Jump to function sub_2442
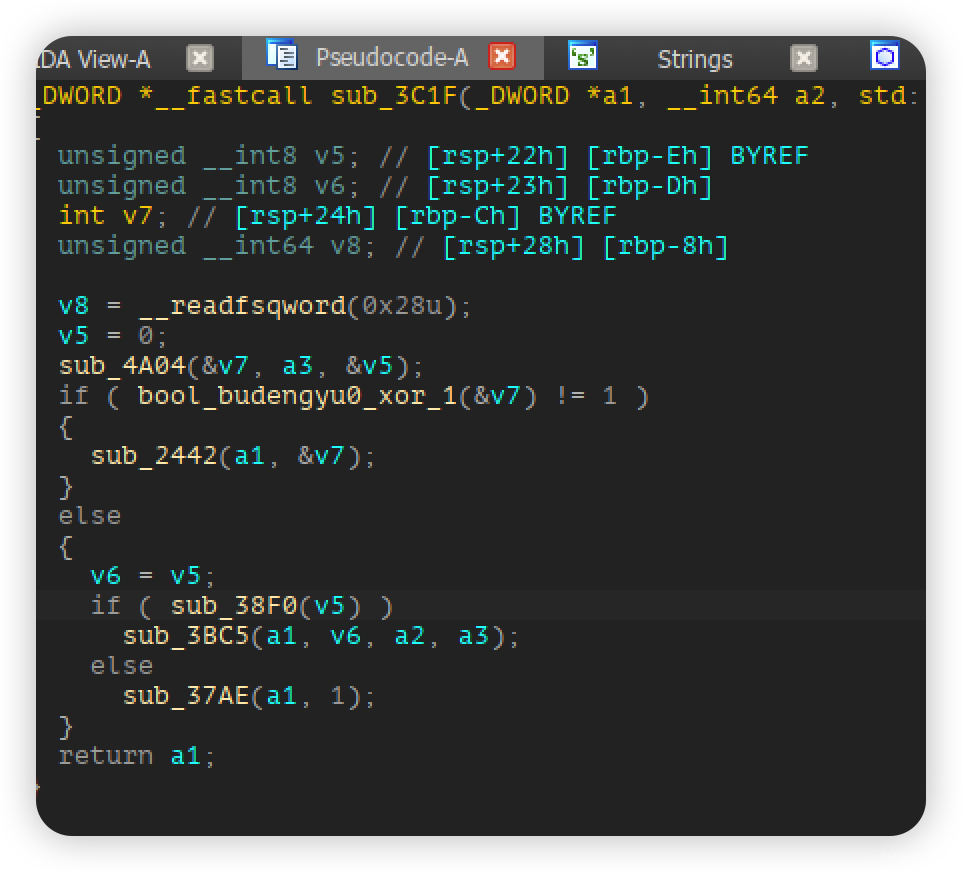The image size is (962, 872). pos(154,457)
